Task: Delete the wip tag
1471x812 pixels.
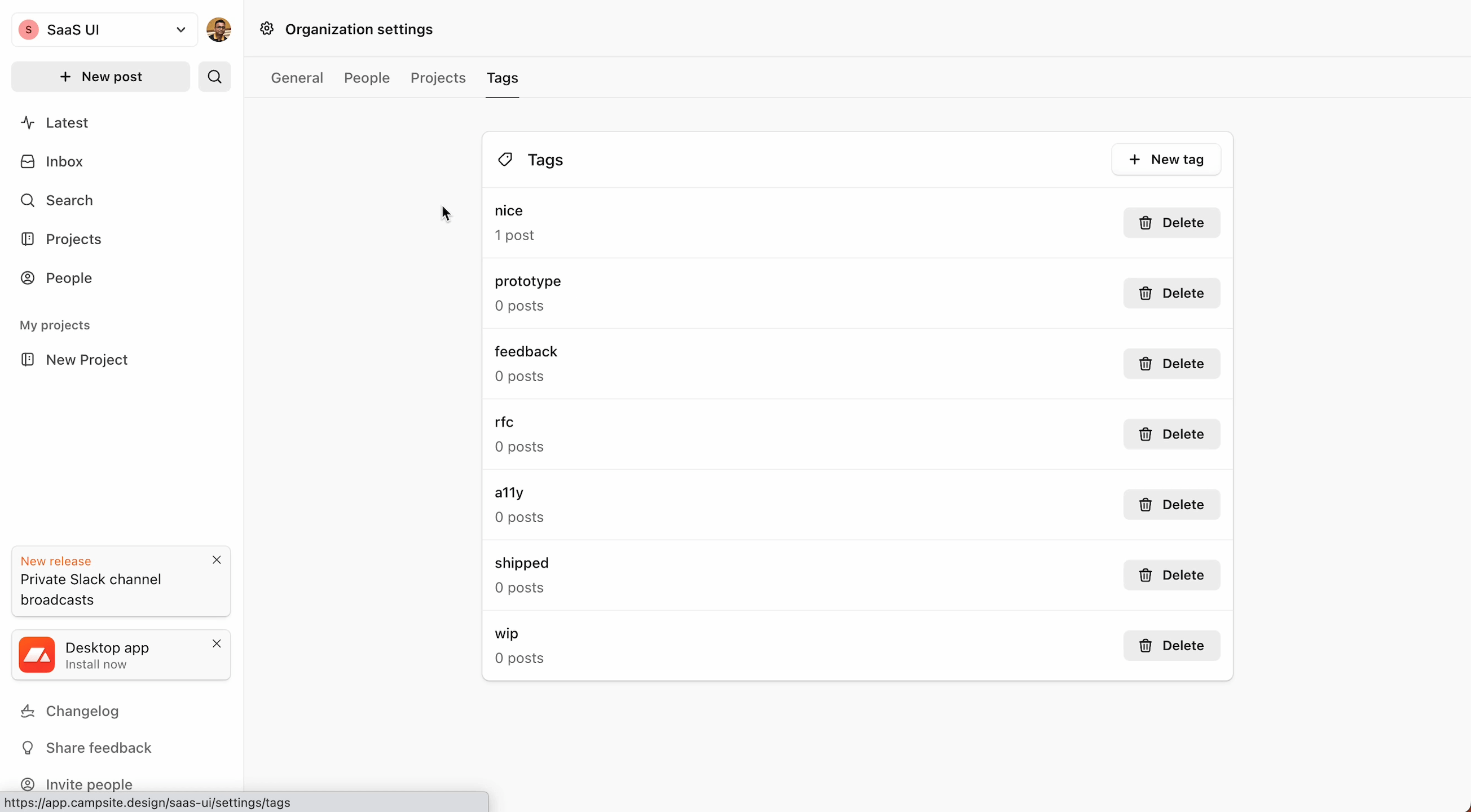Action: click(x=1171, y=646)
